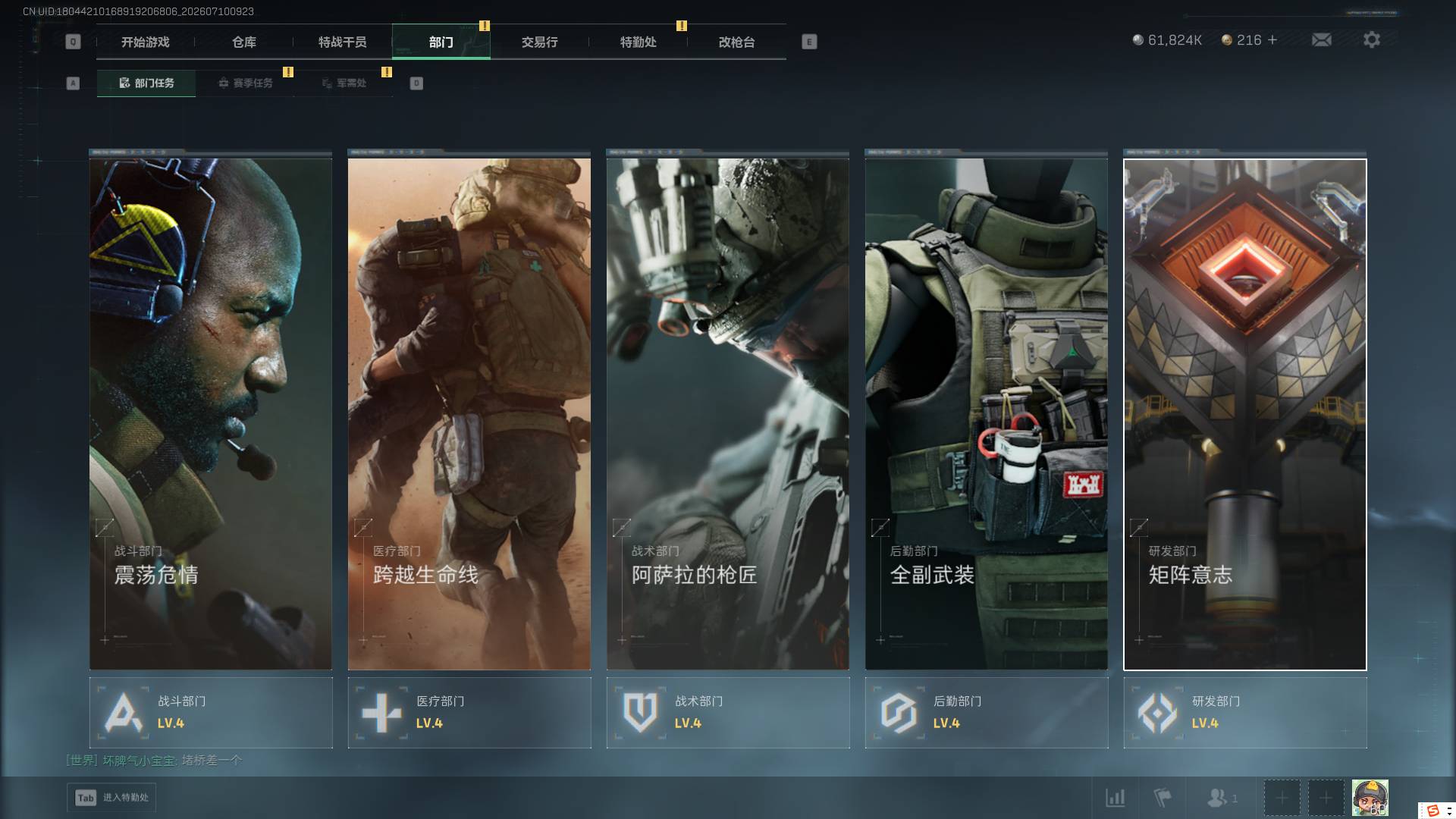The image size is (1456, 819).
Task: Open the flag icon in bottom bar
Action: click(1162, 798)
